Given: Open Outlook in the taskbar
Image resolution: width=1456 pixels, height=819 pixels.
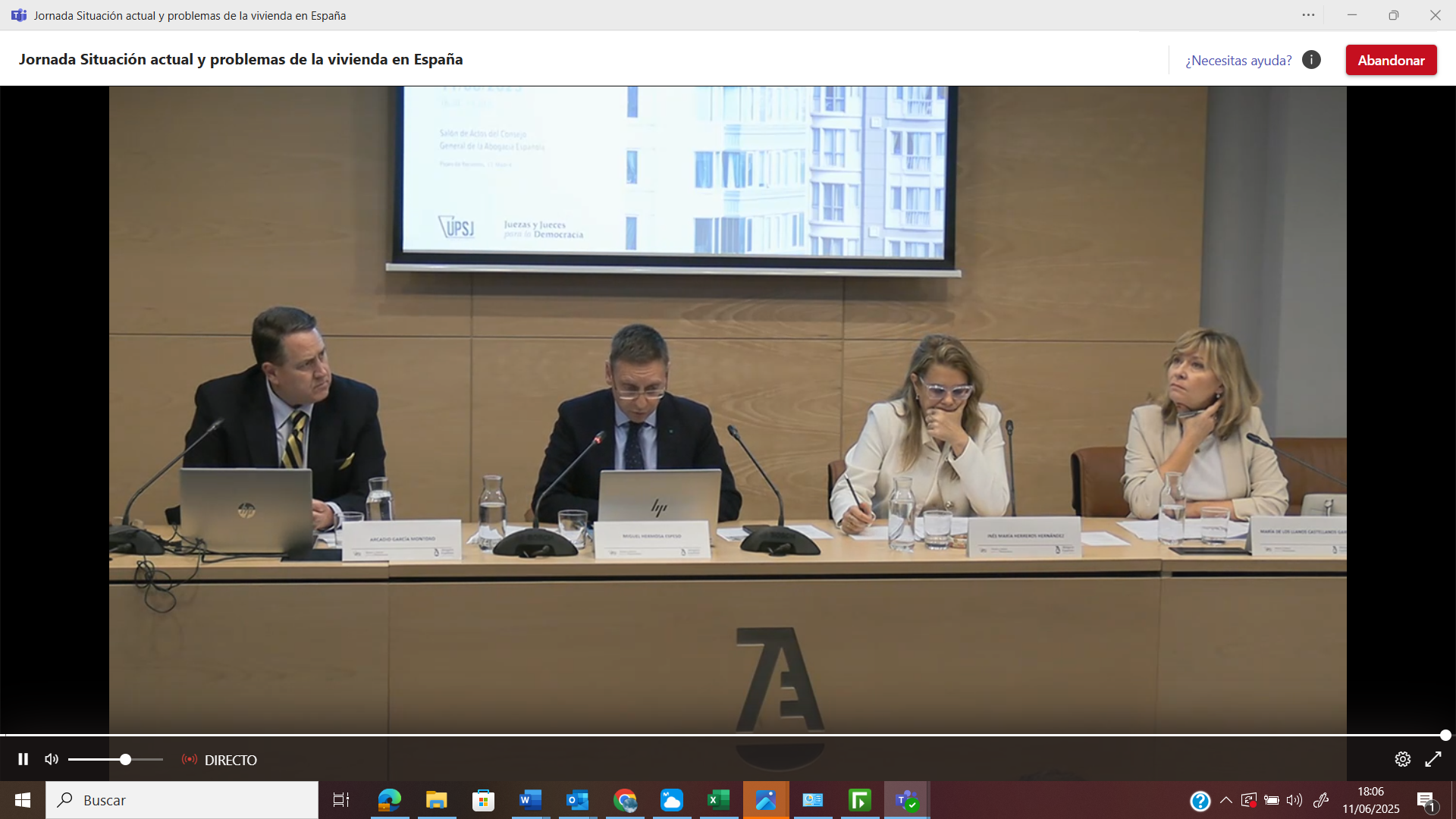Looking at the screenshot, I should click(577, 800).
